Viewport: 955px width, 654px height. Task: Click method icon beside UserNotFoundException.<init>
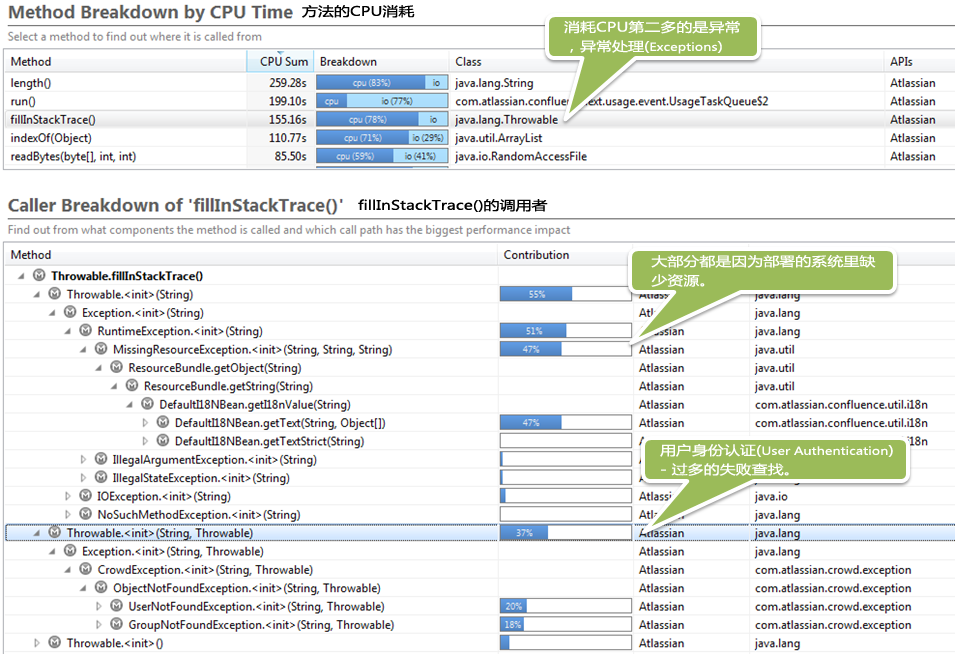click(116, 606)
